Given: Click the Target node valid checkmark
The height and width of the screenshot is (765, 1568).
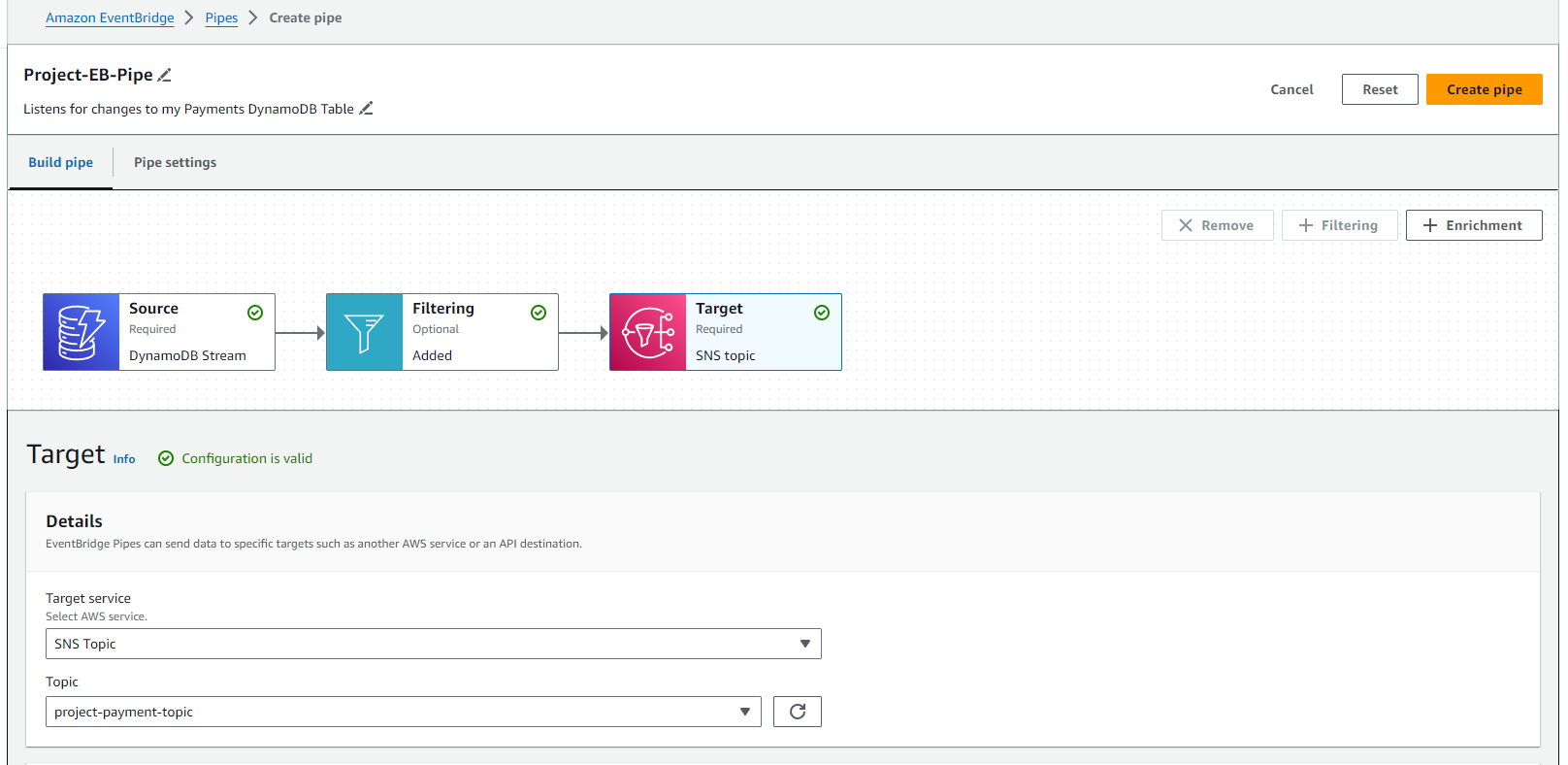Looking at the screenshot, I should pos(822,313).
